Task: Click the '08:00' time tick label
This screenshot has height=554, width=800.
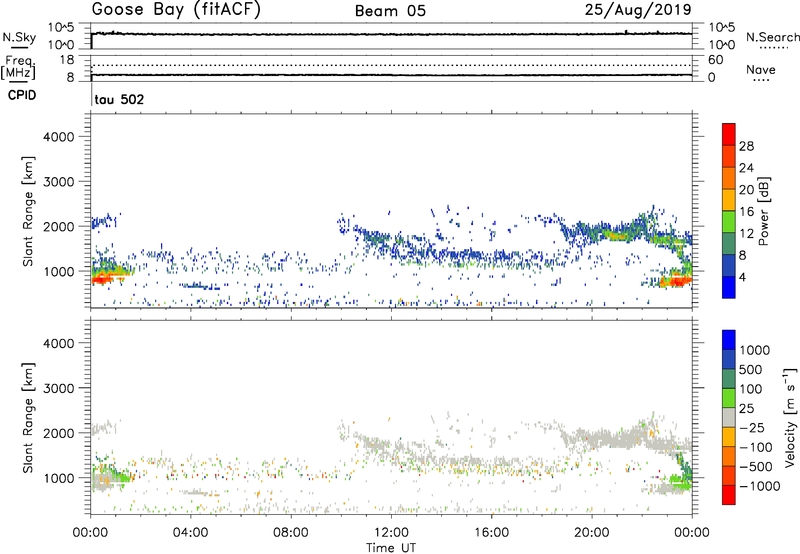Action: coord(291,533)
